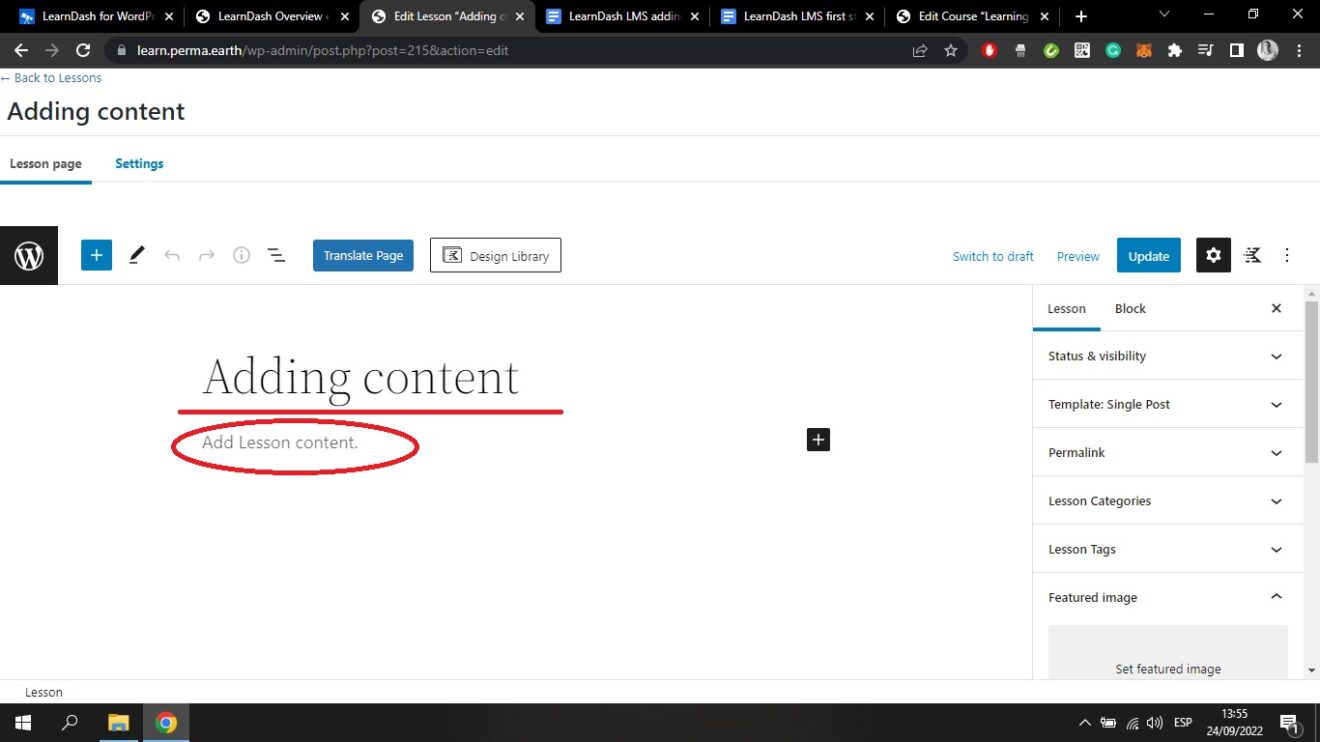The image size is (1320, 742).
Task: Open the block inserter plus button
Action: [x=96, y=256]
